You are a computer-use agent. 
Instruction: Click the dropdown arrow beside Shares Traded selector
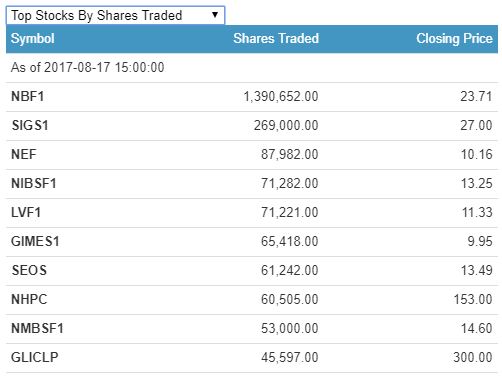pos(215,15)
